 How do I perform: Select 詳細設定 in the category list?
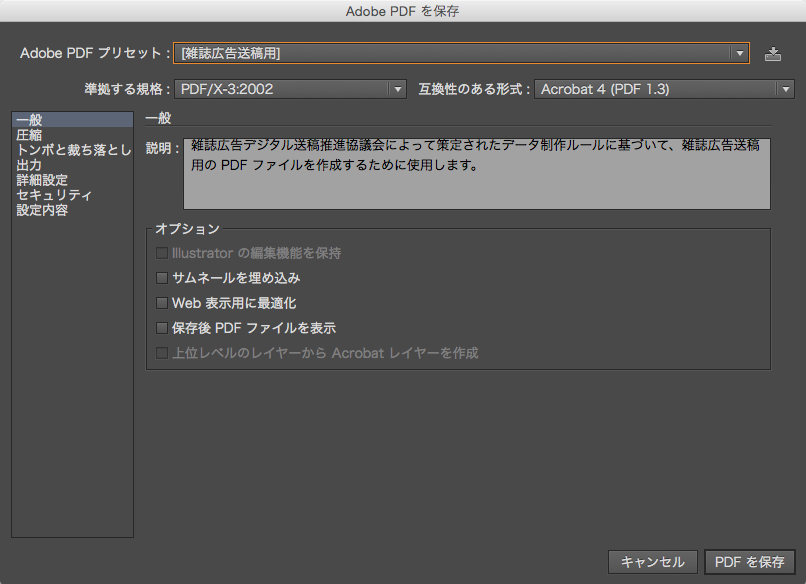[72, 180]
